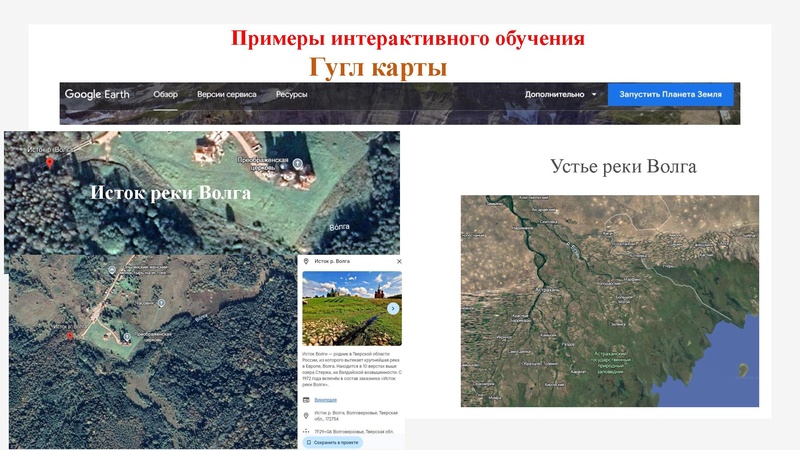Click the red pin in the close-up source map
Viewport: 800px width, 450px height.
(x=49, y=163)
